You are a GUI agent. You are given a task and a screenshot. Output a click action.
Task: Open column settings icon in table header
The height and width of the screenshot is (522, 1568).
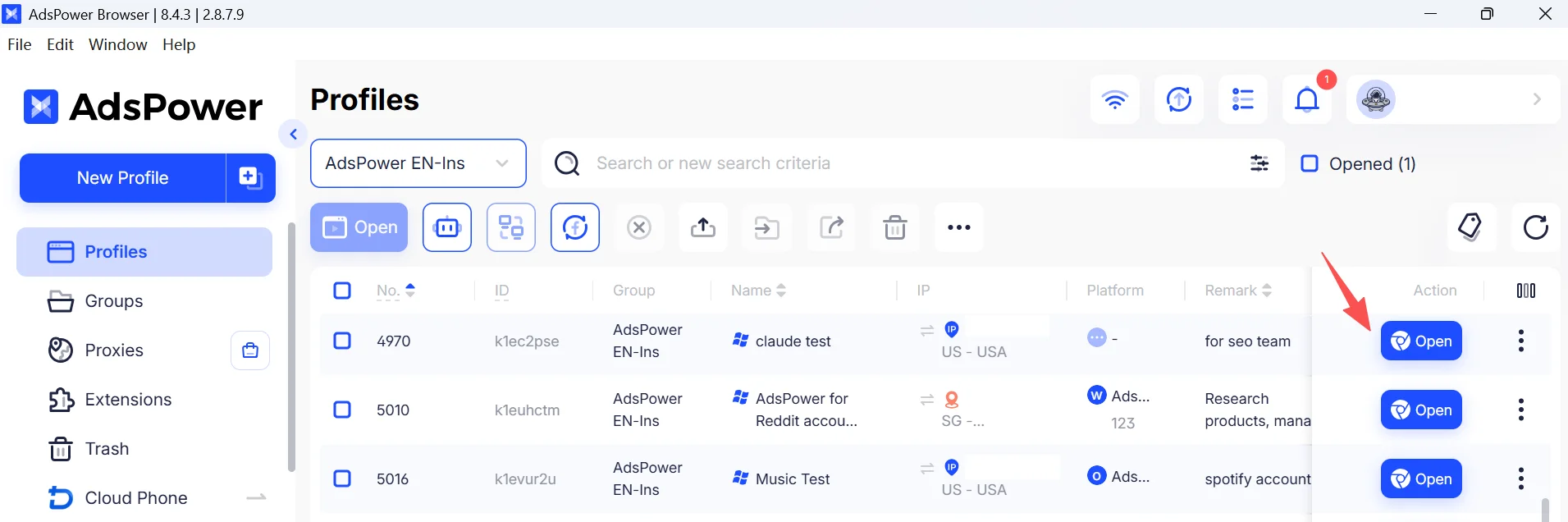(1526, 291)
